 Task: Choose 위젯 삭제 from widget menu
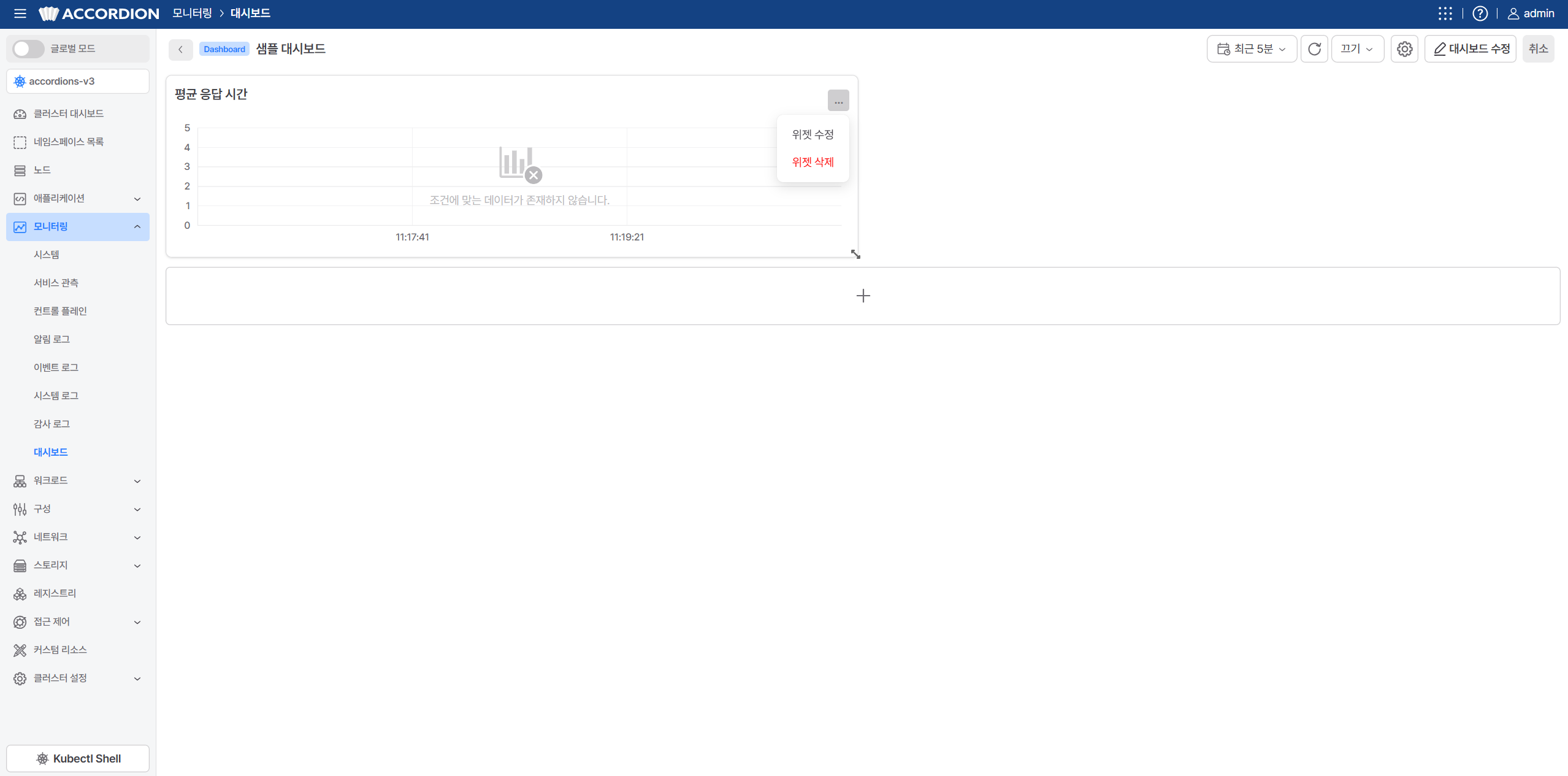click(813, 162)
